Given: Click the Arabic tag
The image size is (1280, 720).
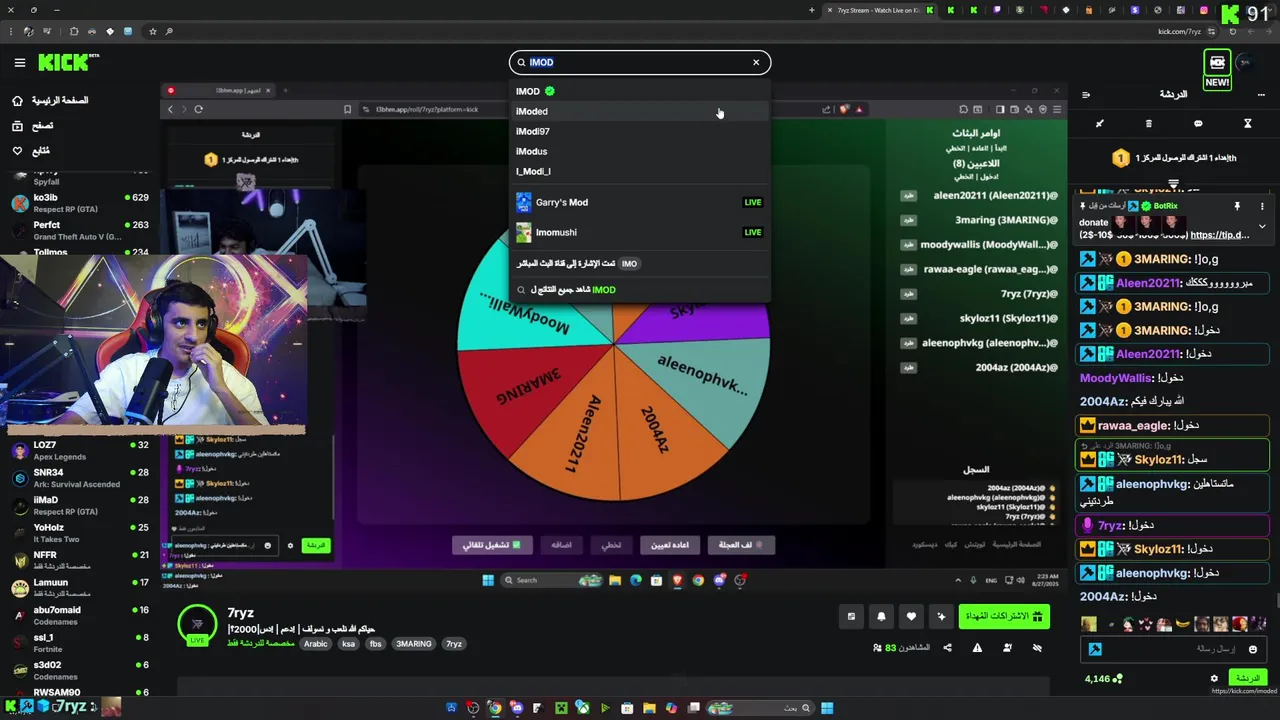Looking at the screenshot, I should point(316,644).
